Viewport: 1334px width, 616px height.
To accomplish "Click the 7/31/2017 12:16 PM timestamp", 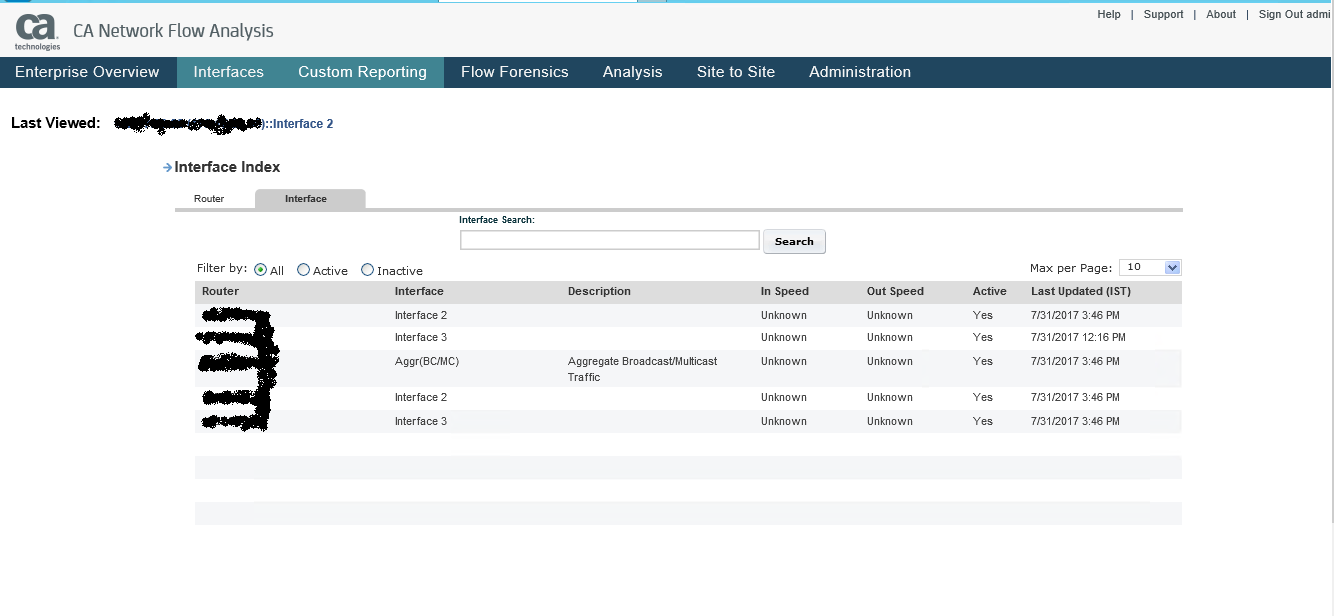I will (x=1078, y=338).
